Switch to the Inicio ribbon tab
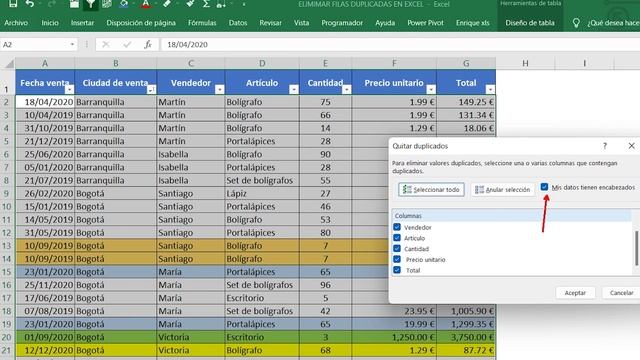The width and height of the screenshot is (640, 360). [50, 23]
